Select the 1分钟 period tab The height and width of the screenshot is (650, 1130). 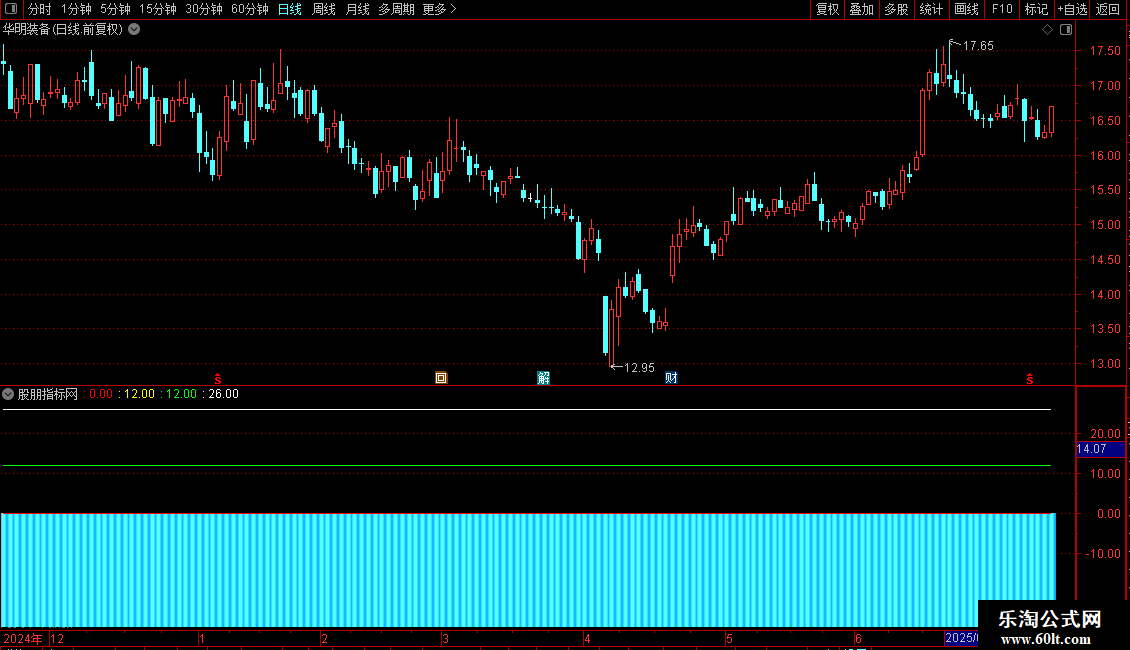(76, 9)
